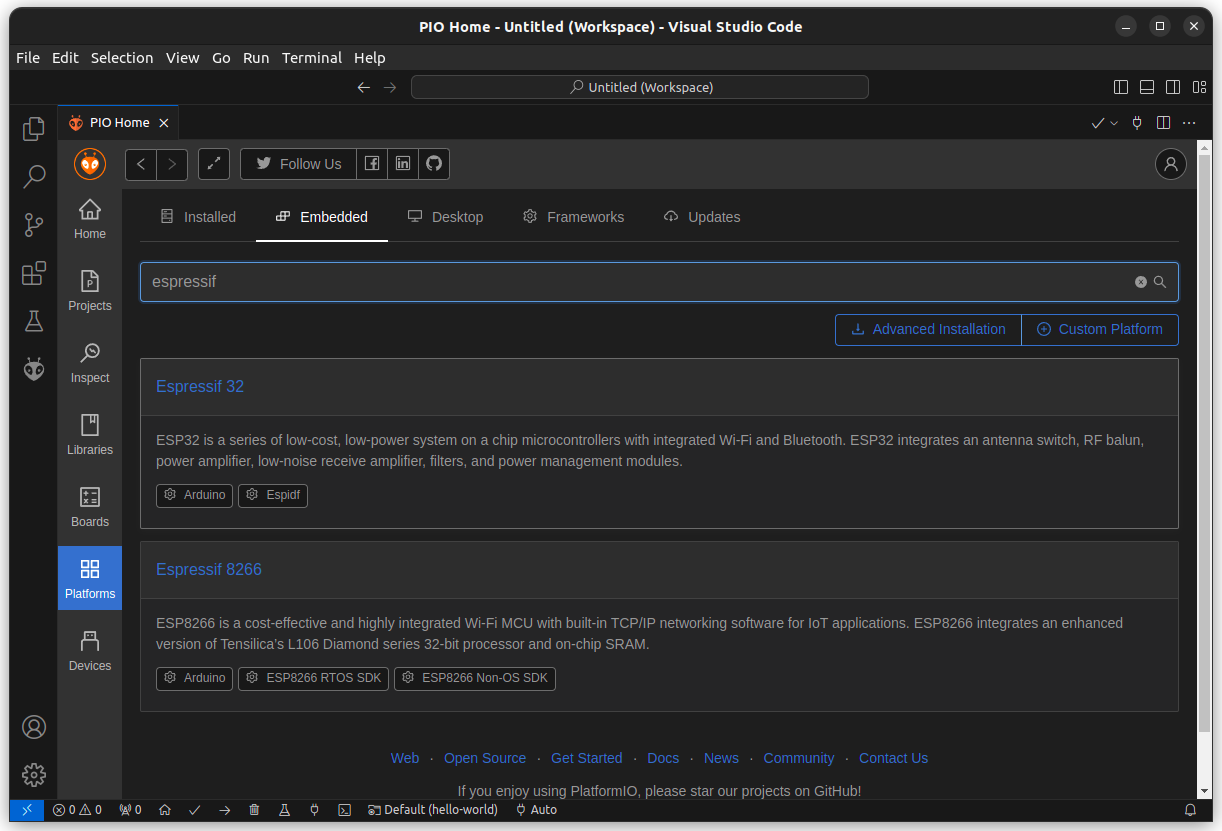1222x831 pixels.
Task: Run a PlatformIO Build using the checkmark icon
Action: 195,810
